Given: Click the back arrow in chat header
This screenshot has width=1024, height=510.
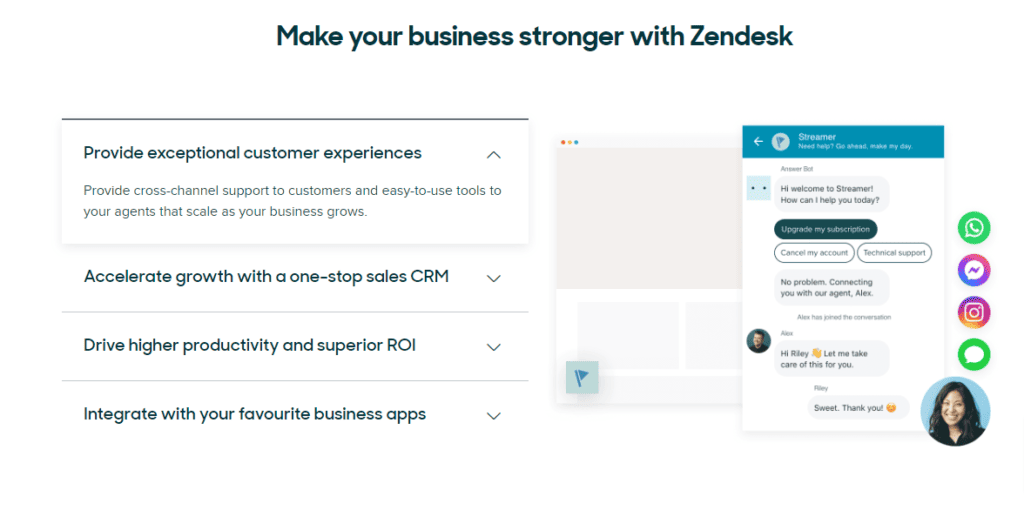Looking at the screenshot, I should 758,141.
